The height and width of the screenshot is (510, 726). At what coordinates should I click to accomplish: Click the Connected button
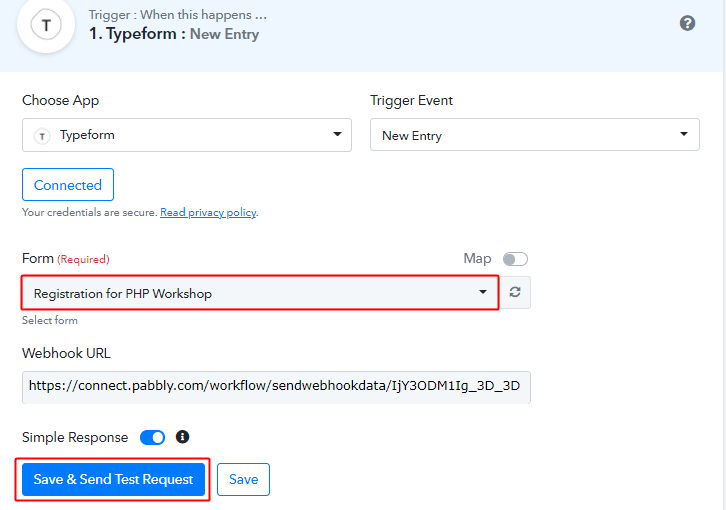tap(68, 185)
